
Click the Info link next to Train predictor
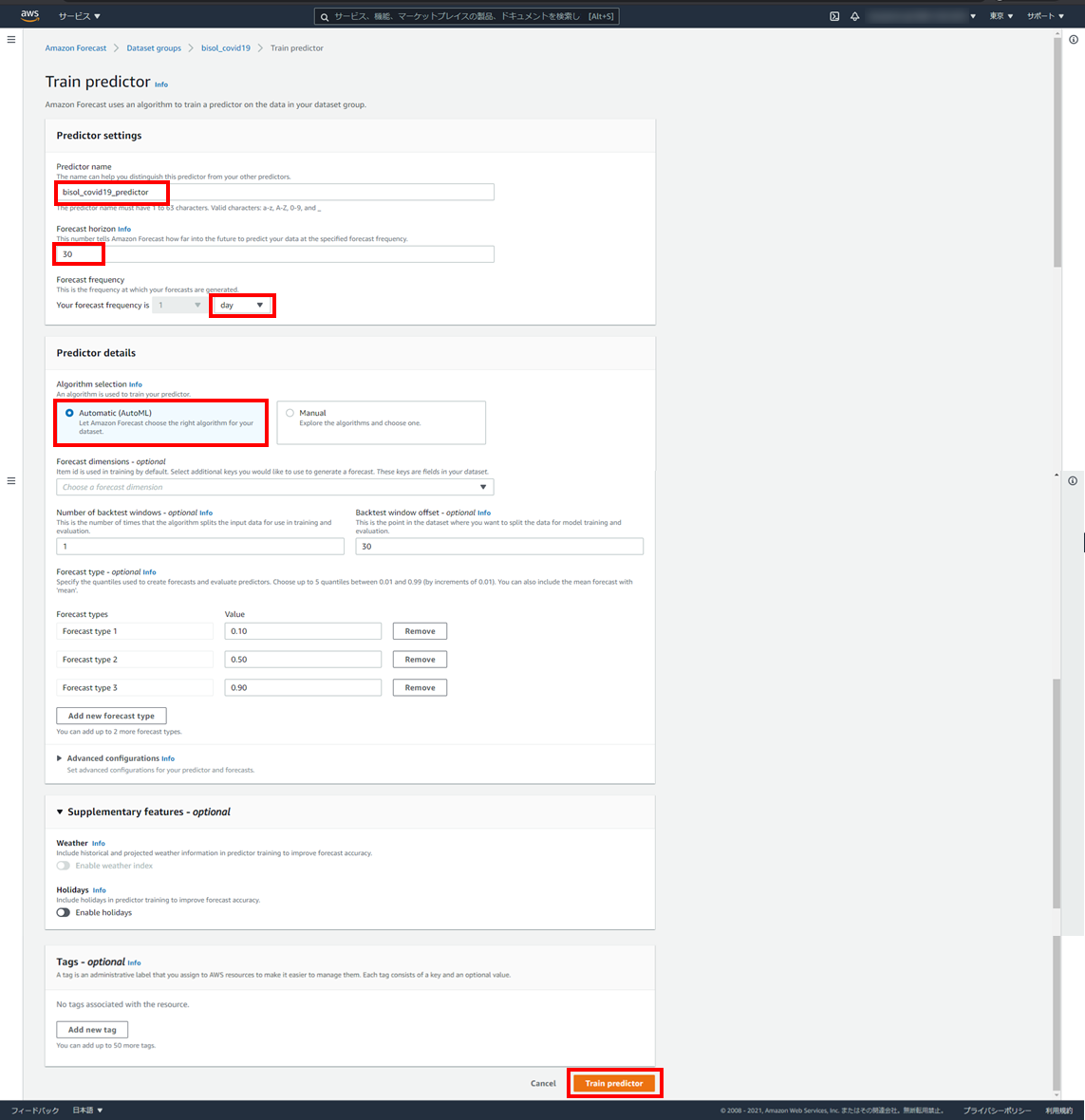161,84
